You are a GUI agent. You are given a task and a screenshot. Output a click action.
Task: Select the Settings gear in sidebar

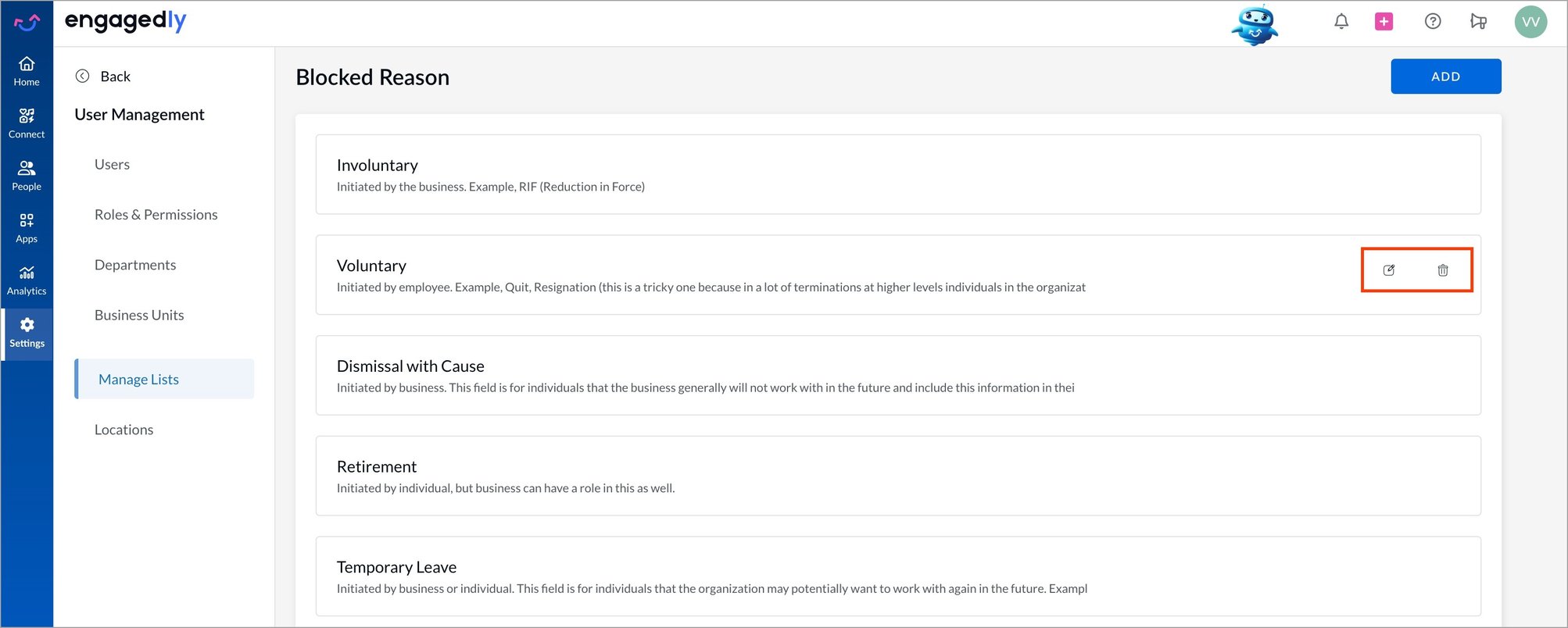[27, 334]
